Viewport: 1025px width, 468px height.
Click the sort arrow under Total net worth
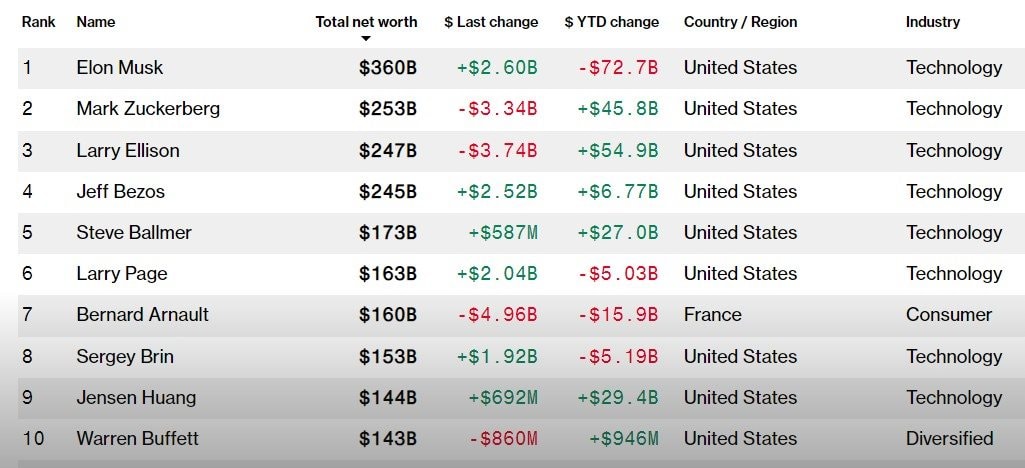click(x=366, y=39)
